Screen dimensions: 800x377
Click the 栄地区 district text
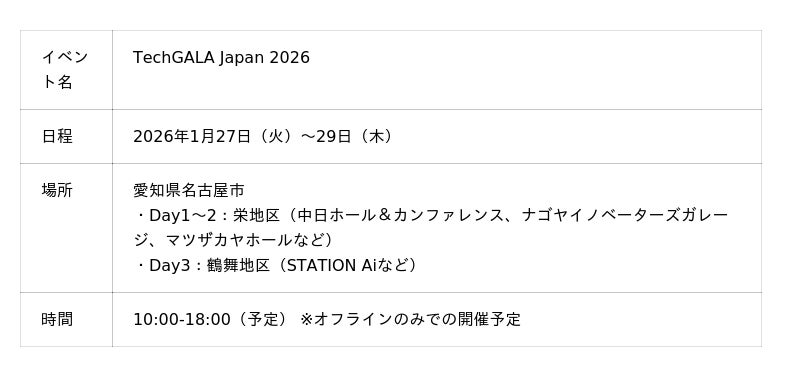(x=257, y=215)
